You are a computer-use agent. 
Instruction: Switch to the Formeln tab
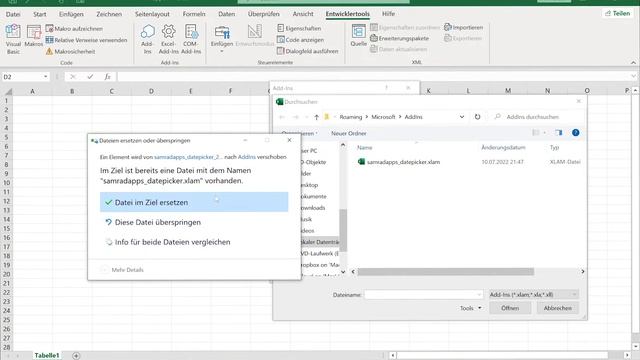tap(194, 14)
